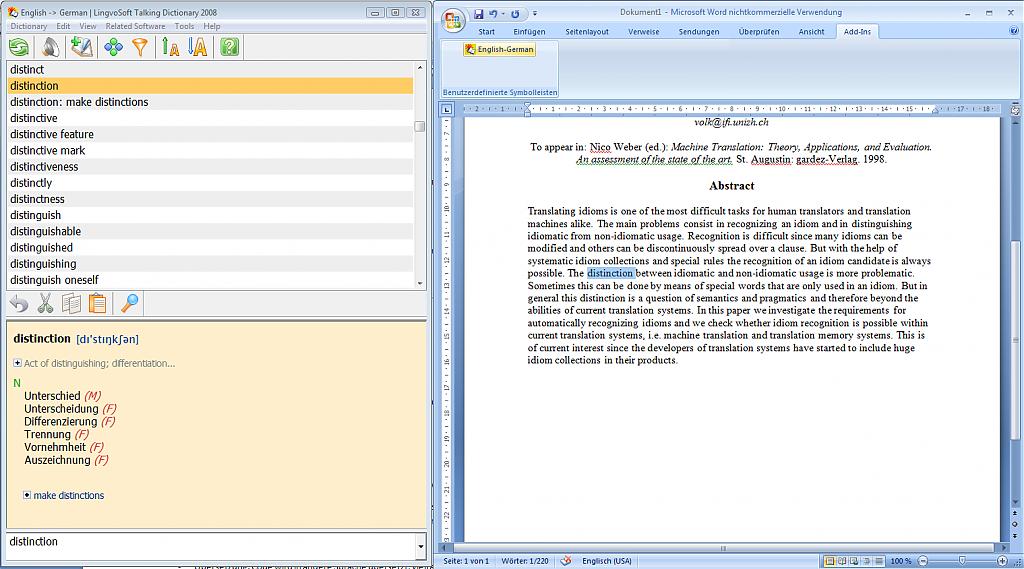Open the Dictionary menu

click(x=29, y=26)
